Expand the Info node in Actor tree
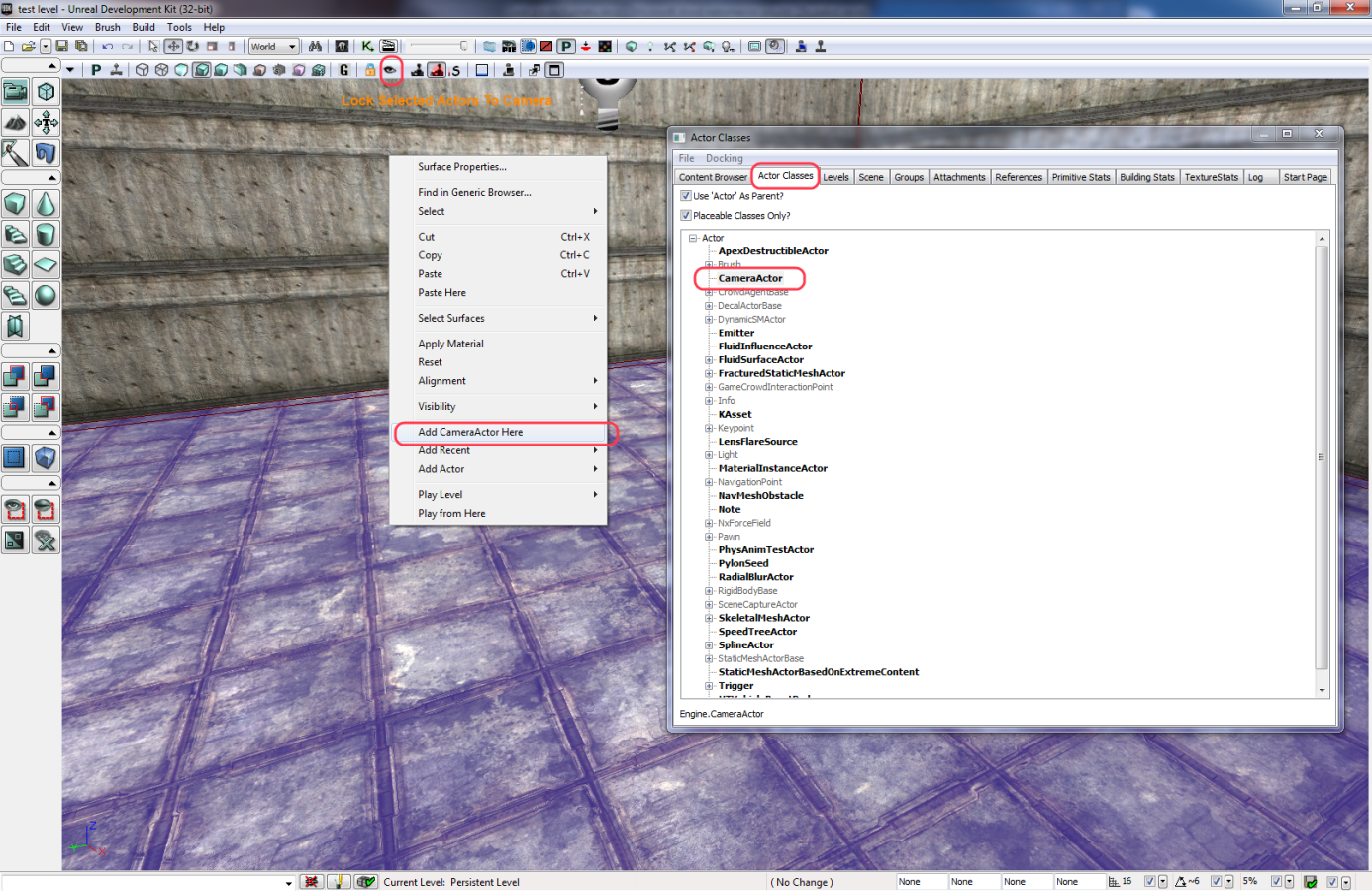The height and width of the screenshot is (891, 1372). tap(709, 401)
